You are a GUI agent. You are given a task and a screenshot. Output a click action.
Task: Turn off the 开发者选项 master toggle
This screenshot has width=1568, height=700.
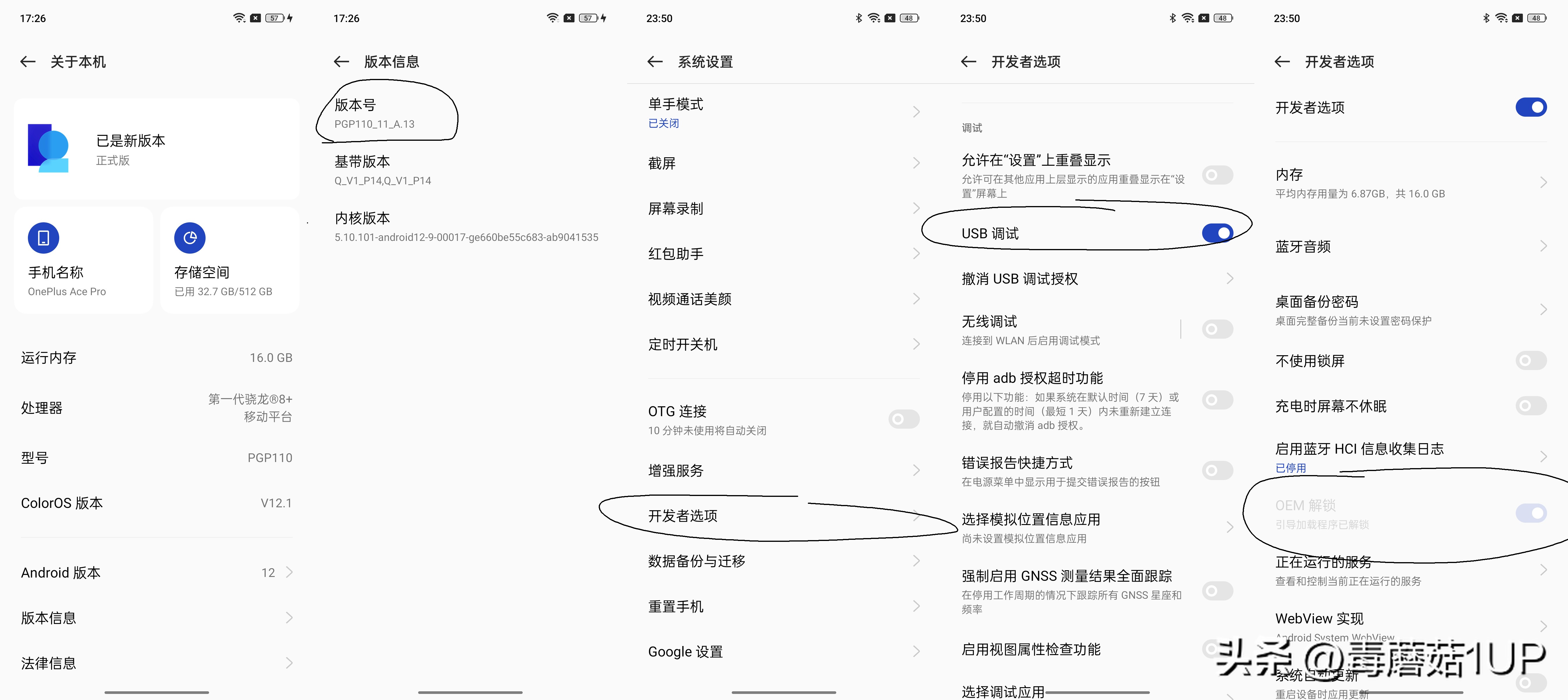coord(1531,107)
